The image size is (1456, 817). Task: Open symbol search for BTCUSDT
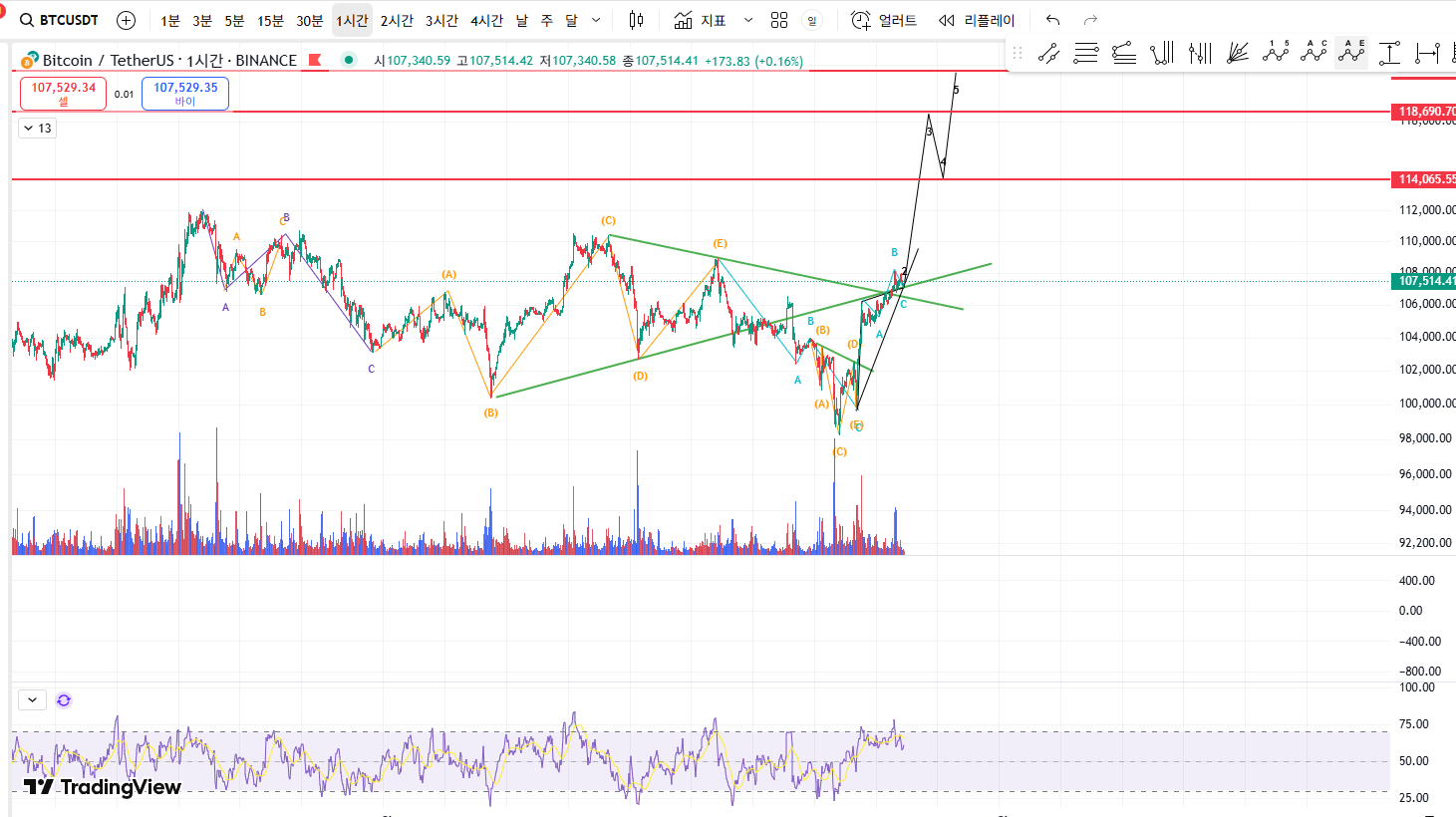tap(60, 20)
